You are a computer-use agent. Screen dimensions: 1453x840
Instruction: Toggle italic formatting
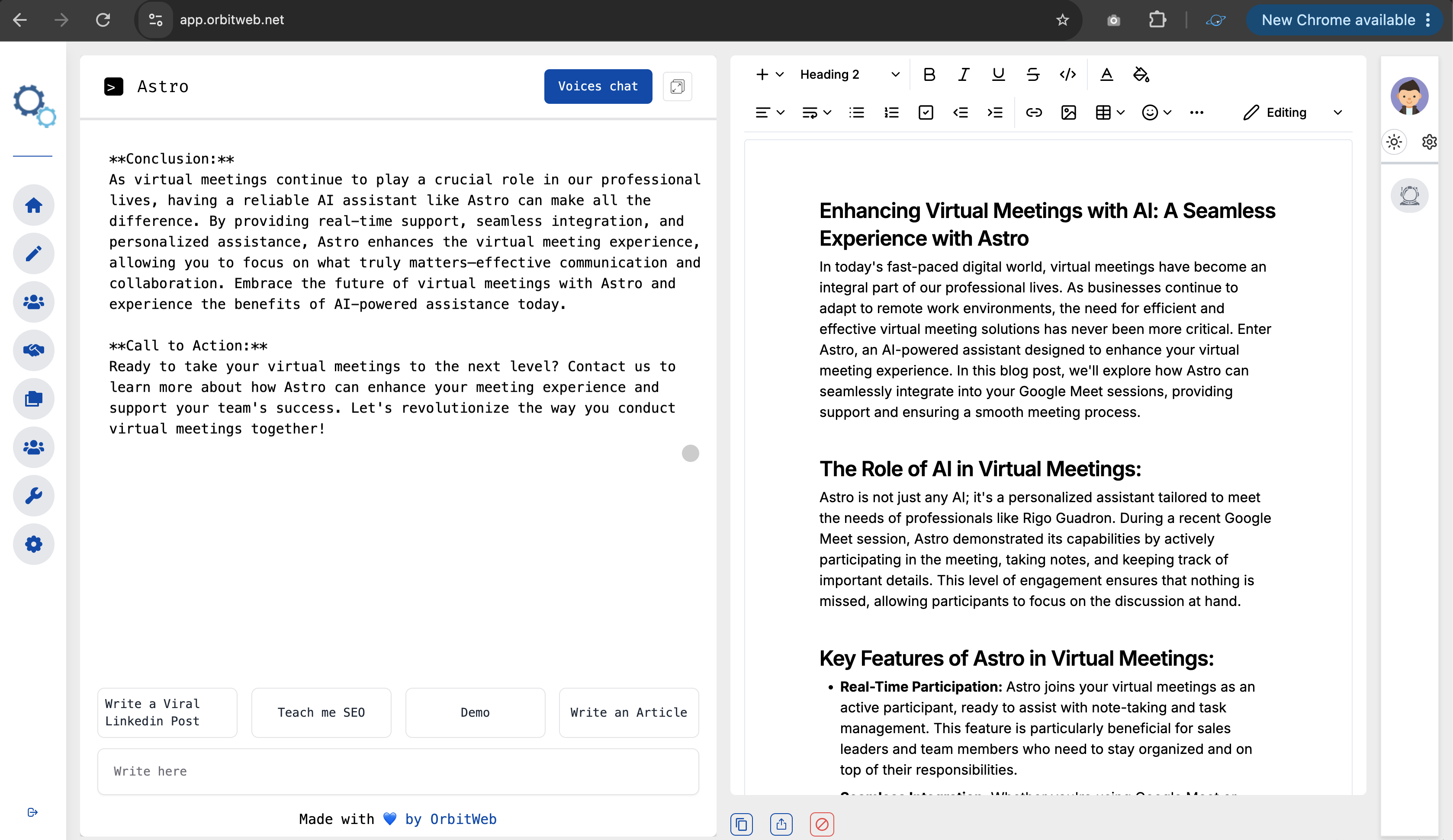[964, 74]
